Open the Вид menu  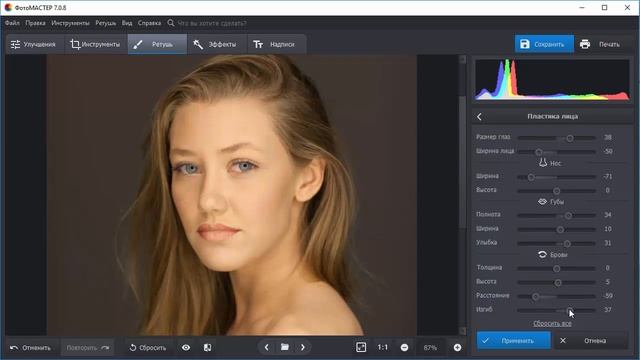tap(127, 23)
